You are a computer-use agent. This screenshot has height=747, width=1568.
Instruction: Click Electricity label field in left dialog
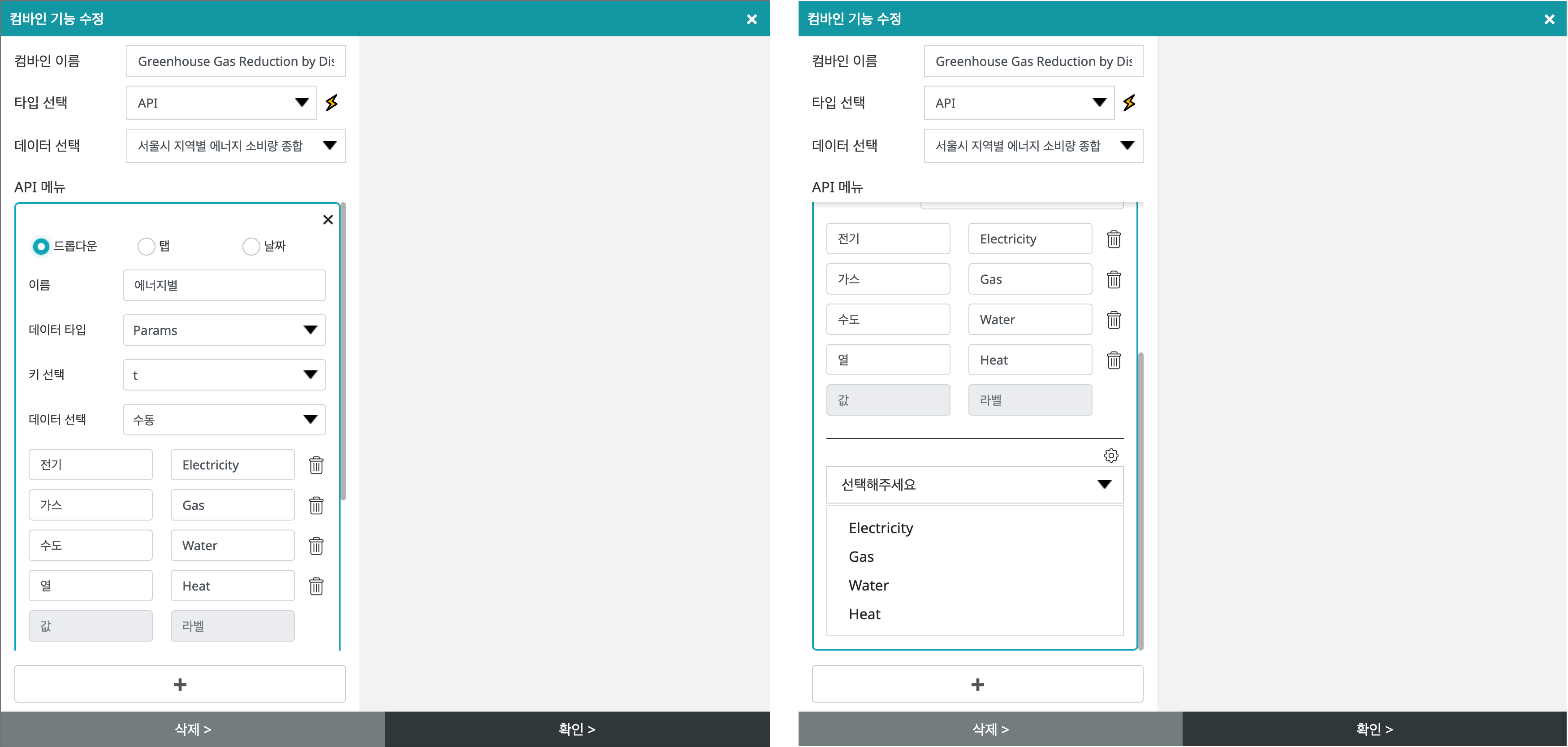tap(233, 465)
